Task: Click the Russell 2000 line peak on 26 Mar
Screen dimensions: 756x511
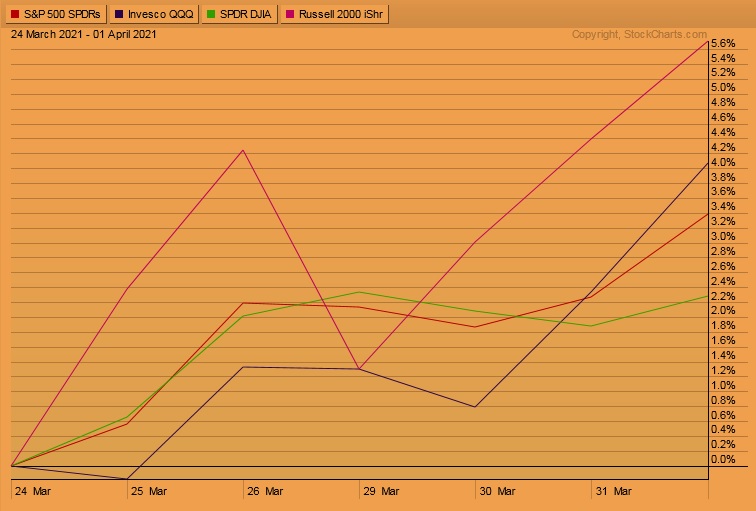Action: point(243,150)
